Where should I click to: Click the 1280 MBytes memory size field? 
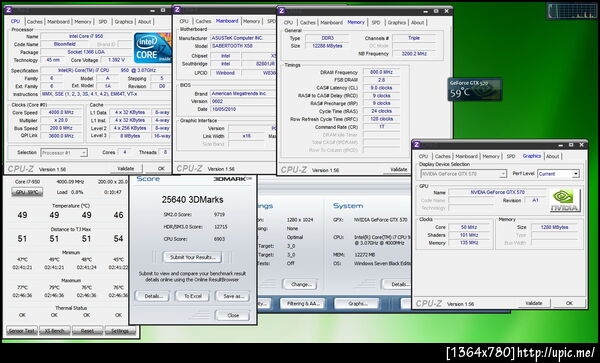click(554, 227)
